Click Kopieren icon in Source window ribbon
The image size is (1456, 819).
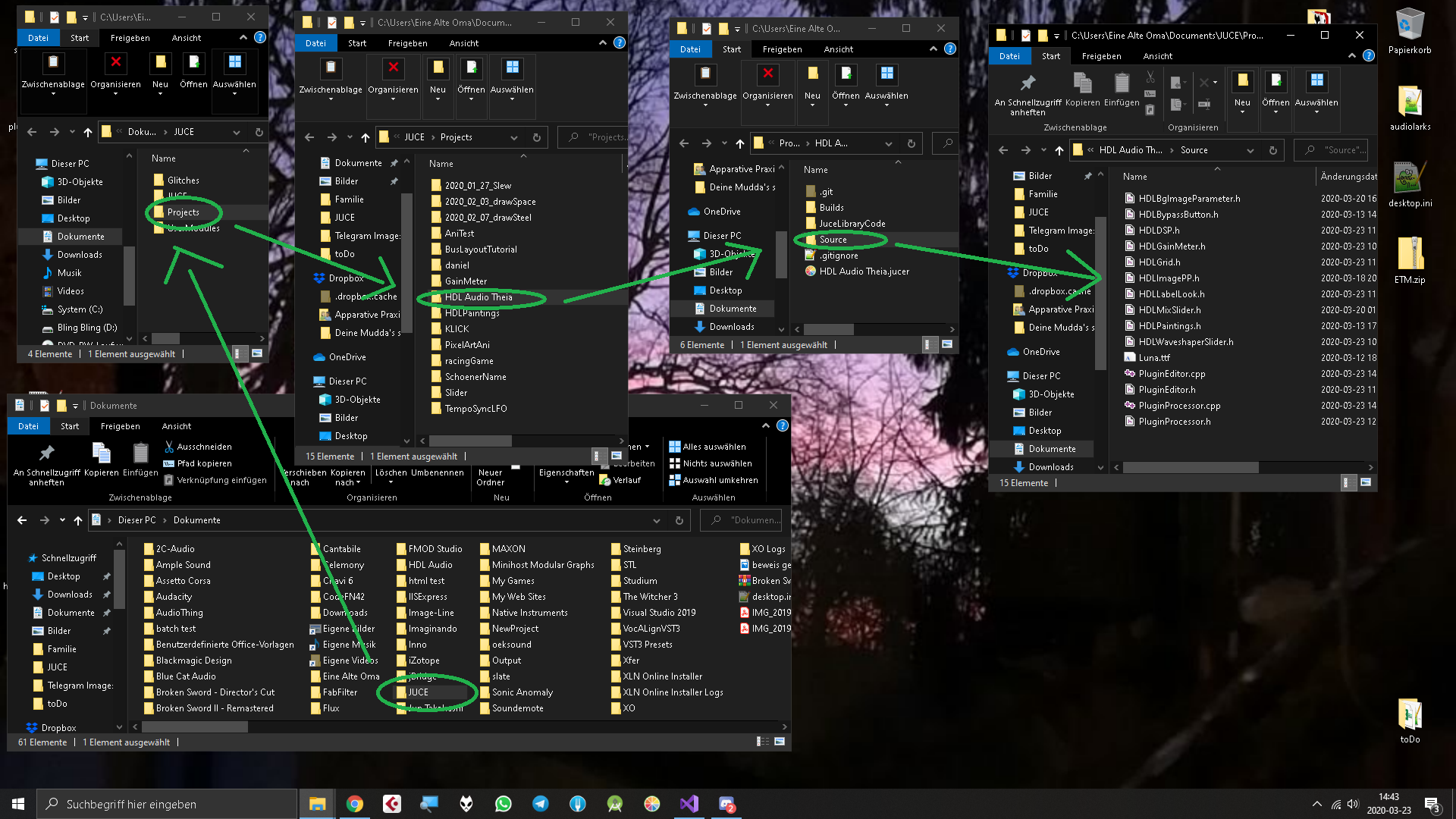(1082, 83)
